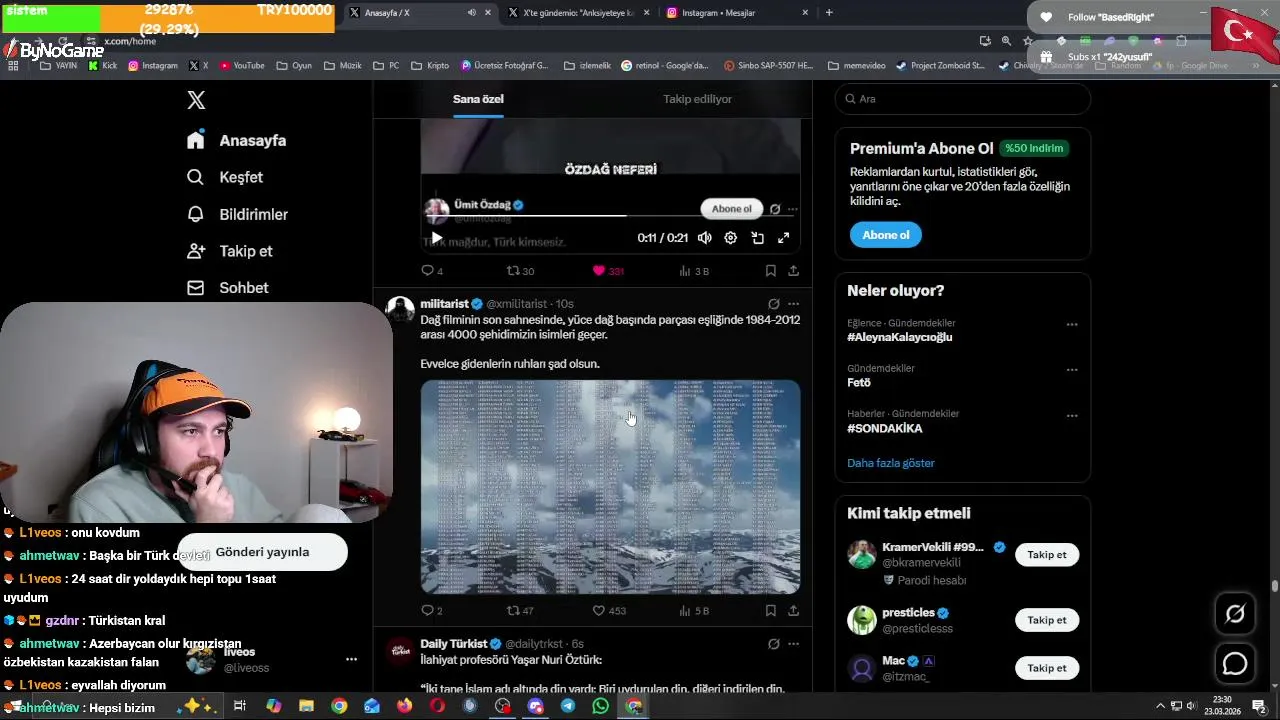This screenshot has width=1280, height=720.
Task: Click Abone ol on the video overlay
Action: coord(732,209)
